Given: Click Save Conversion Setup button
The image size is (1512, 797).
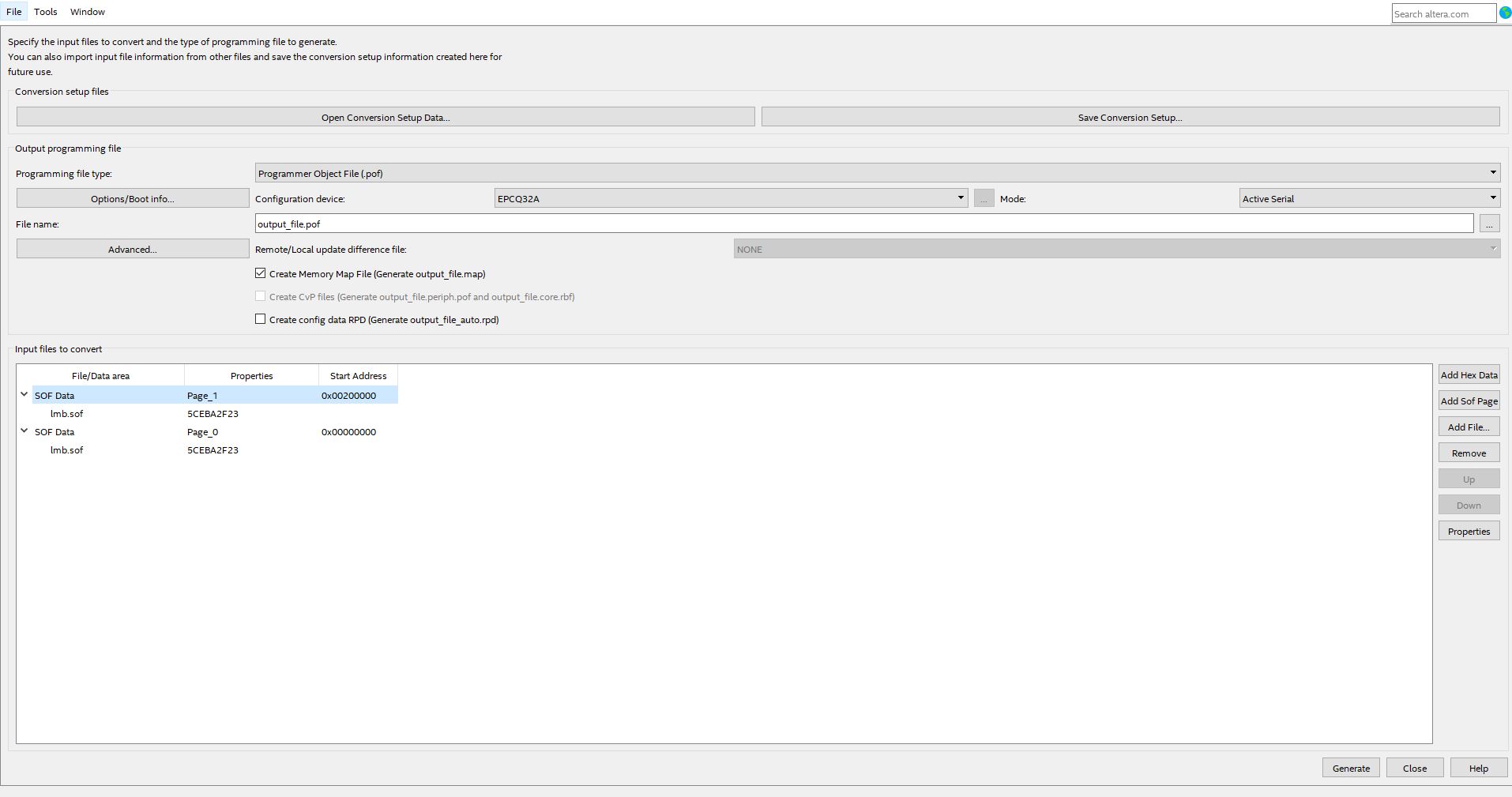Looking at the screenshot, I should click(x=1130, y=117).
